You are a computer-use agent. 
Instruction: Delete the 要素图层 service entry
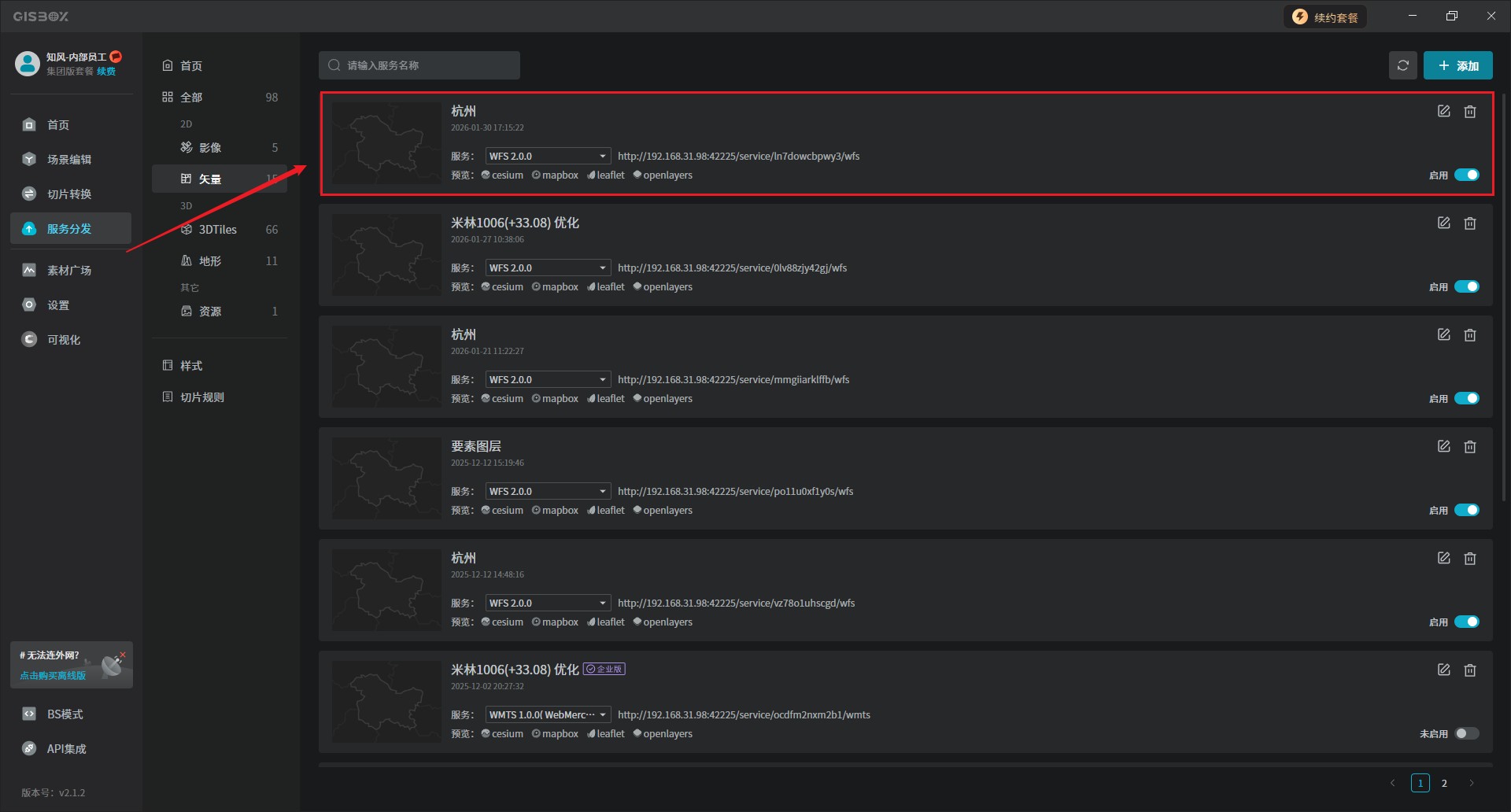tap(1469, 447)
